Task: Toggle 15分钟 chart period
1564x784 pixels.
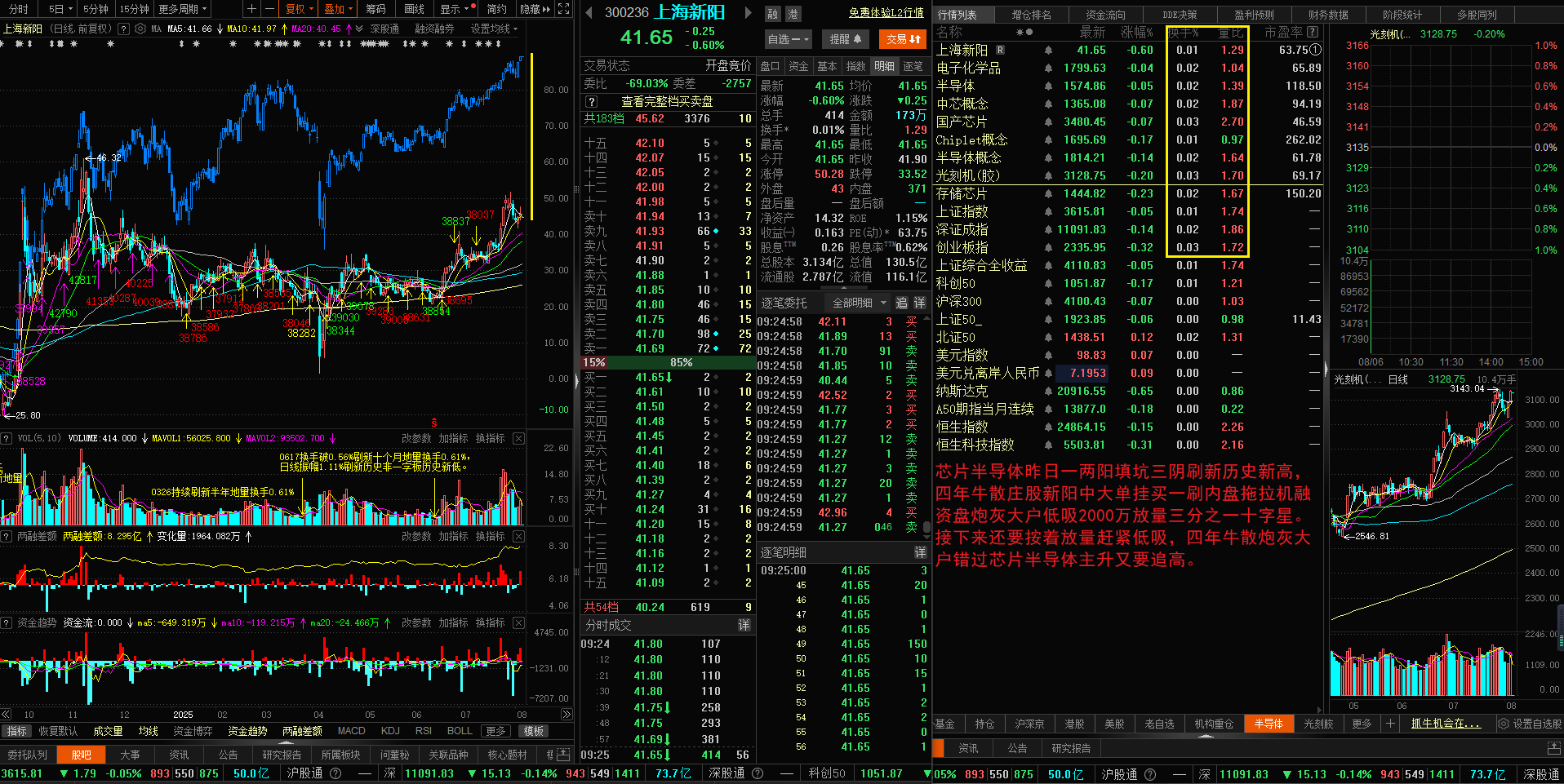Action: pos(134,9)
